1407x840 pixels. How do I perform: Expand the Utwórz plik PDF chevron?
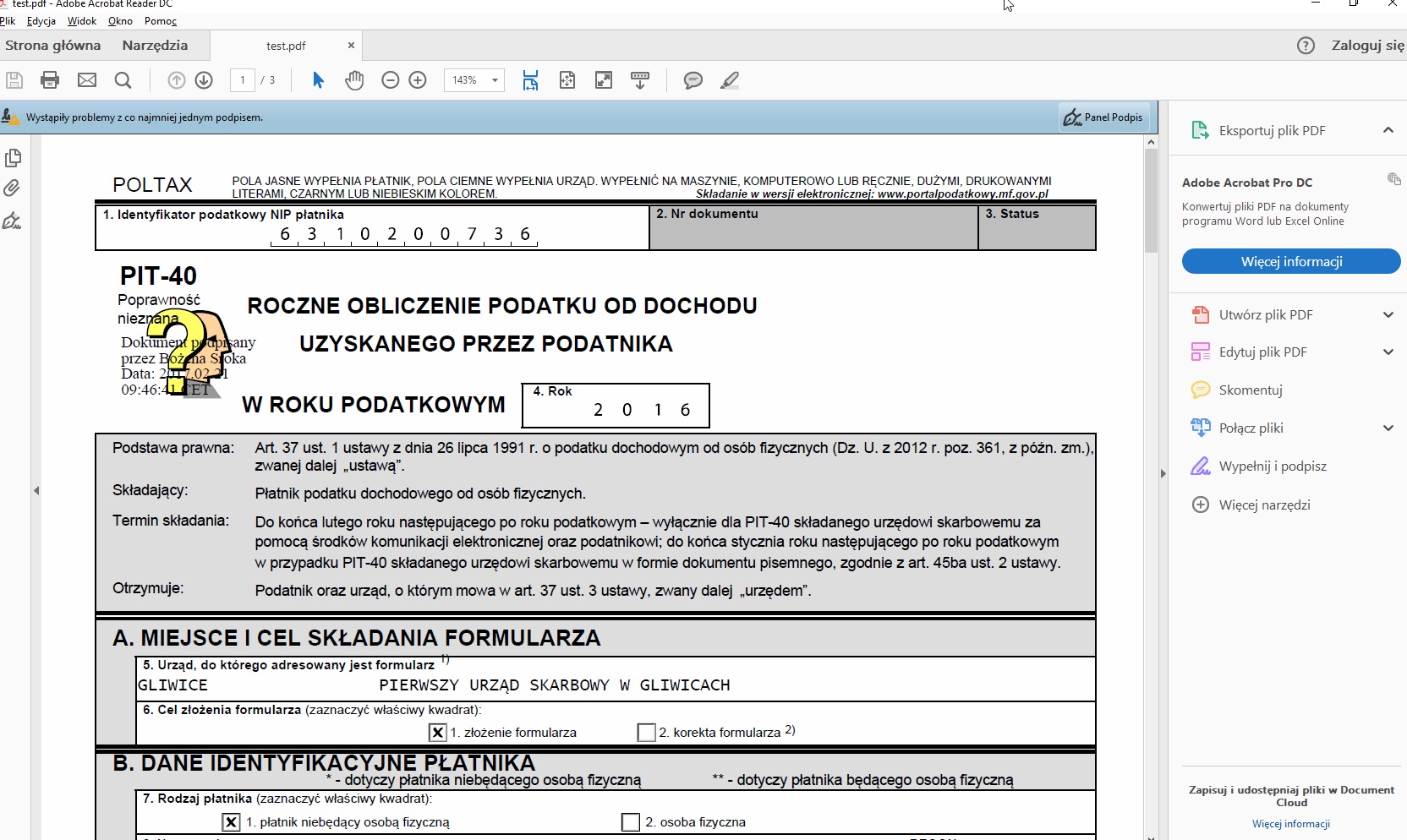1388,315
